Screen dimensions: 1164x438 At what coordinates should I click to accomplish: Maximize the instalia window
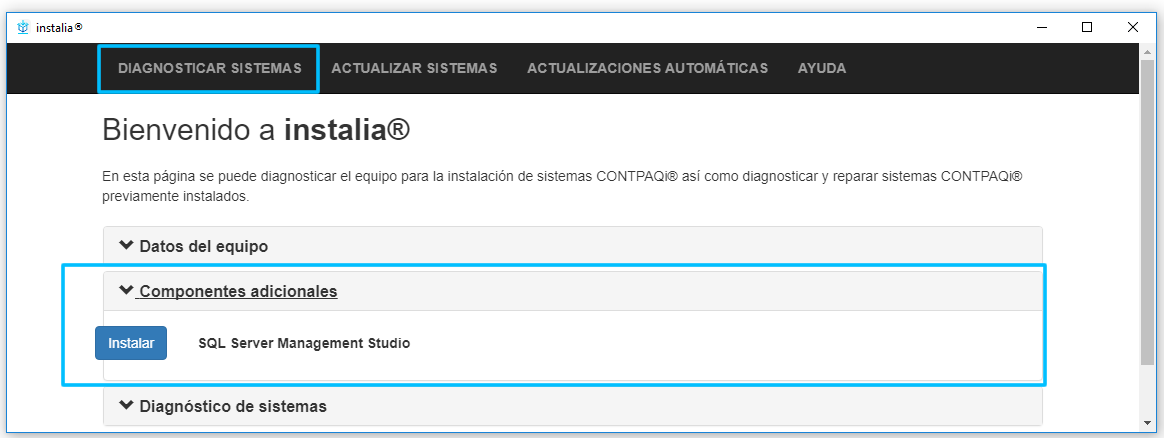[1087, 27]
